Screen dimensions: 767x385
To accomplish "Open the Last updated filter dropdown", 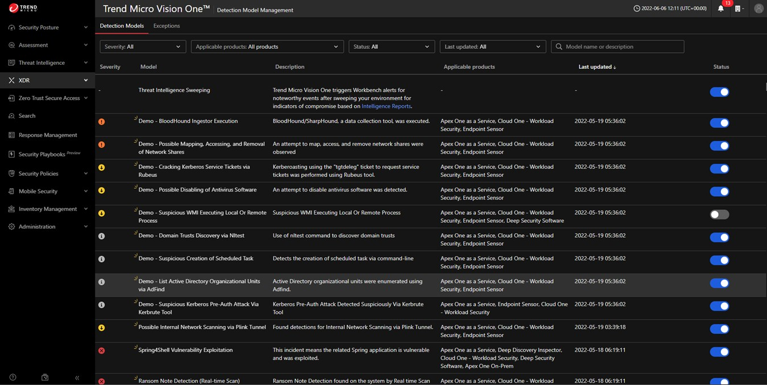I will [x=493, y=46].
